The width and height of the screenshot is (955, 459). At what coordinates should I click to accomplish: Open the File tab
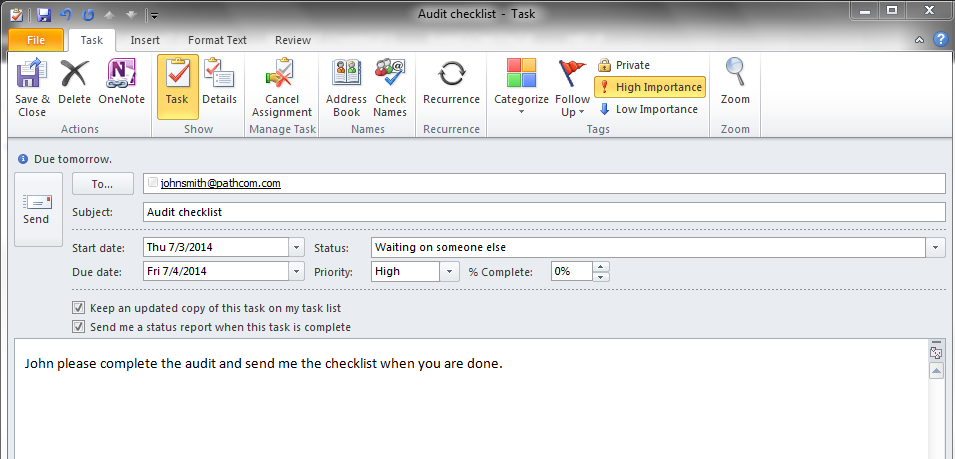tap(36, 40)
